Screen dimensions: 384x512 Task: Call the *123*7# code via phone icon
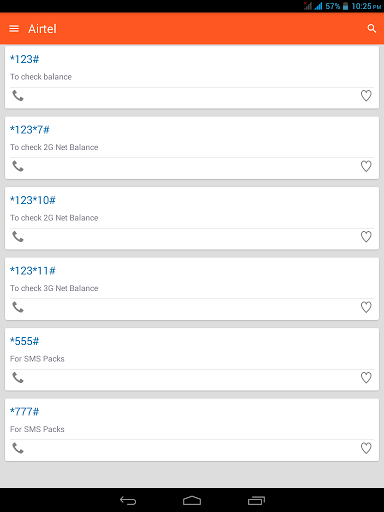pyautogui.click(x=18, y=166)
